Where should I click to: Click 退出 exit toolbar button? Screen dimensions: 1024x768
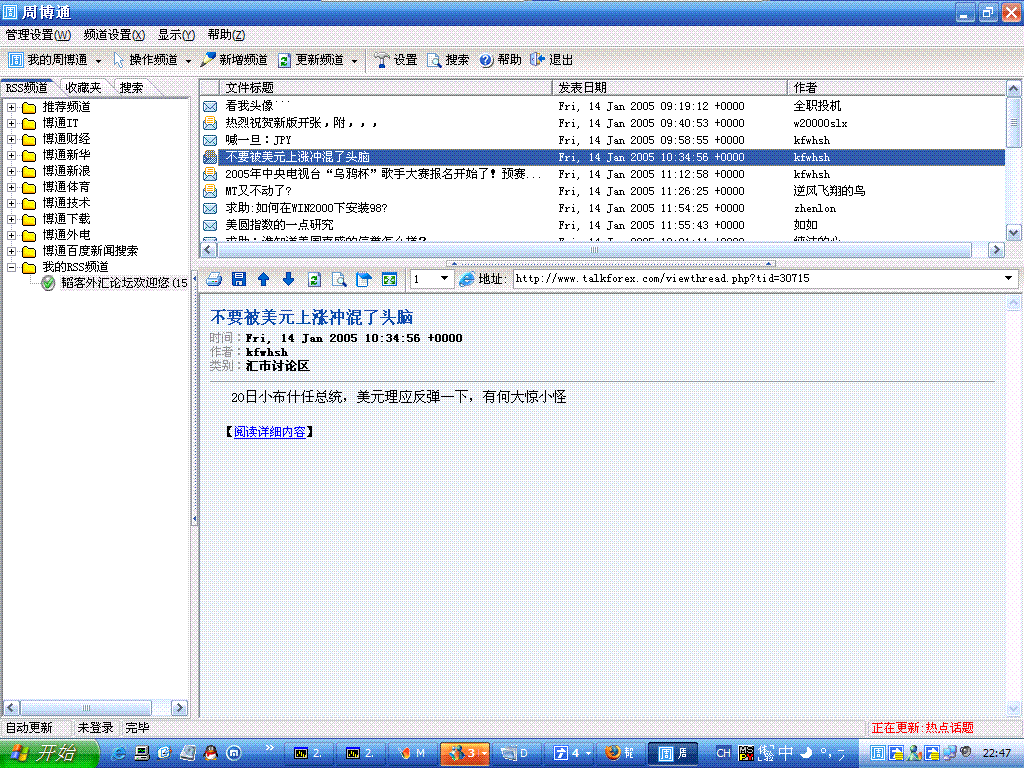pyautogui.click(x=552, y=59)
